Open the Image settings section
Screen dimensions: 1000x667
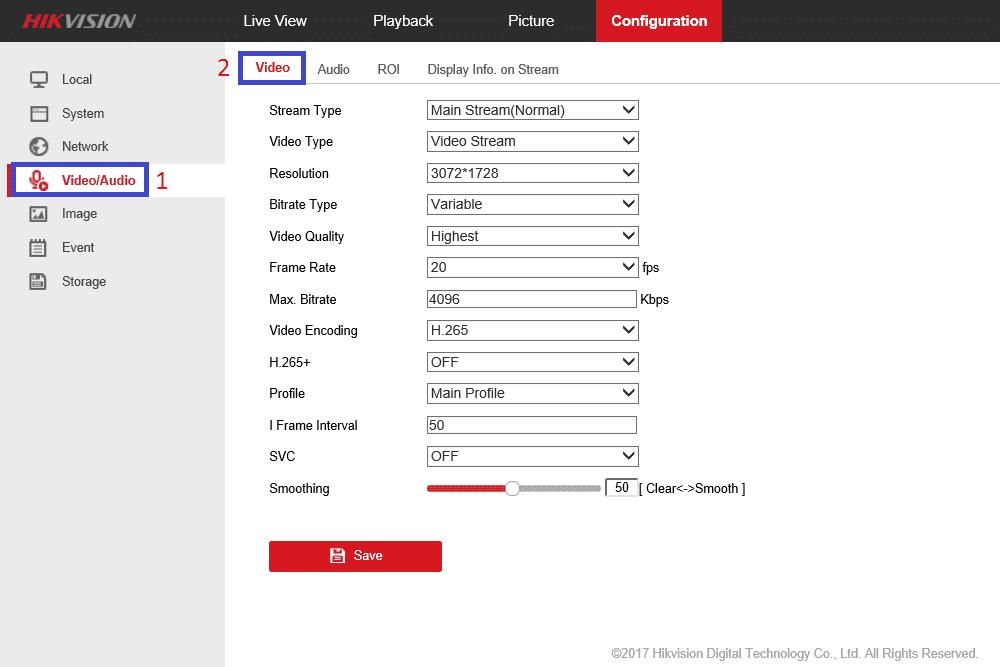[x=79, y=214]
